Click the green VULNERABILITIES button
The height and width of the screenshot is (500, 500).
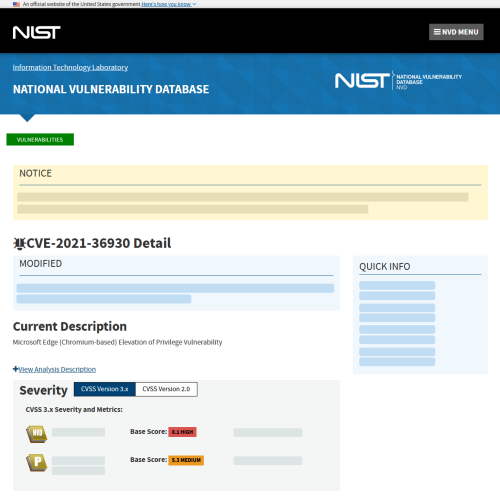pyautogui.click(x=40, y=139)
